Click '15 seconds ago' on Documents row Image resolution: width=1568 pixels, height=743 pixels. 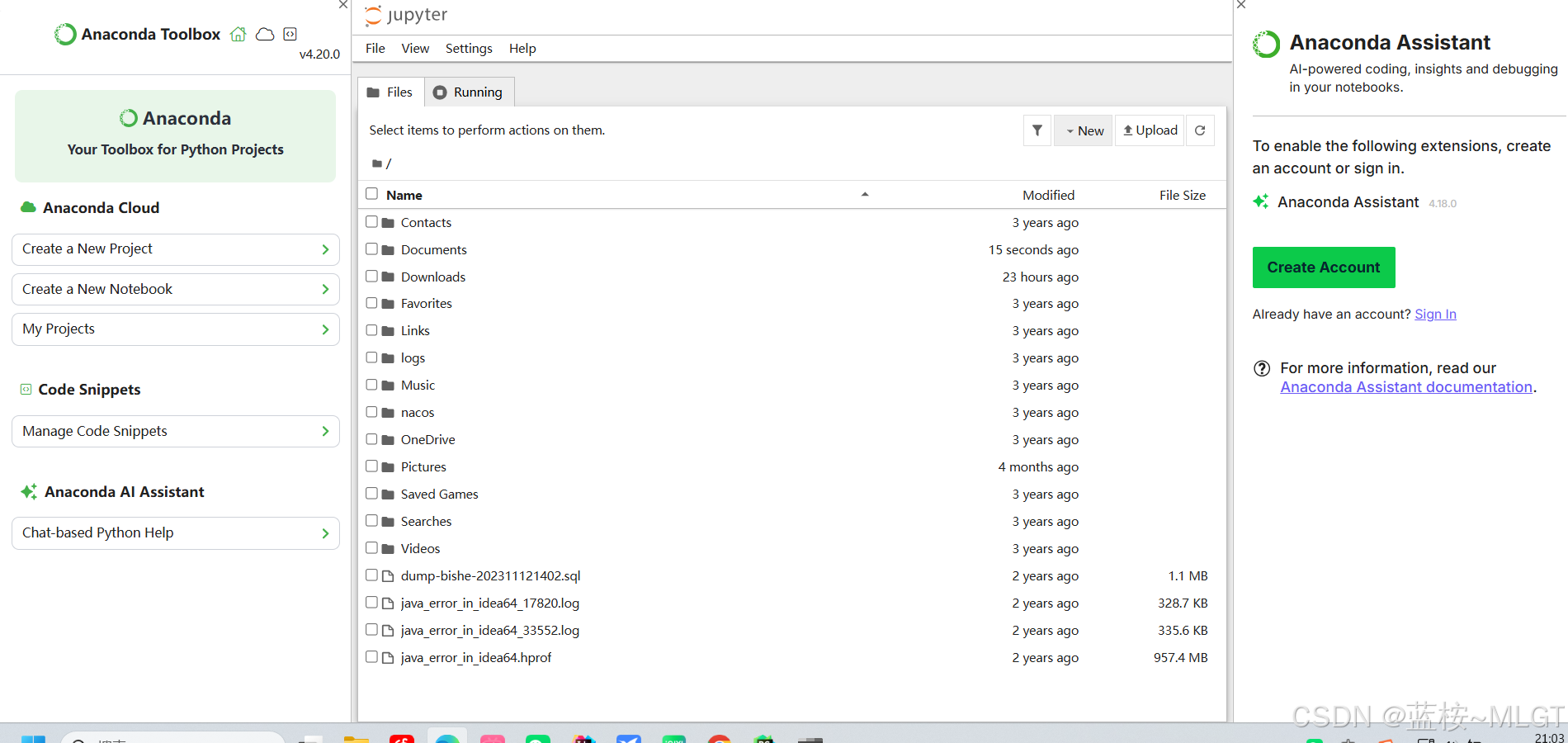click(1033, 250)
